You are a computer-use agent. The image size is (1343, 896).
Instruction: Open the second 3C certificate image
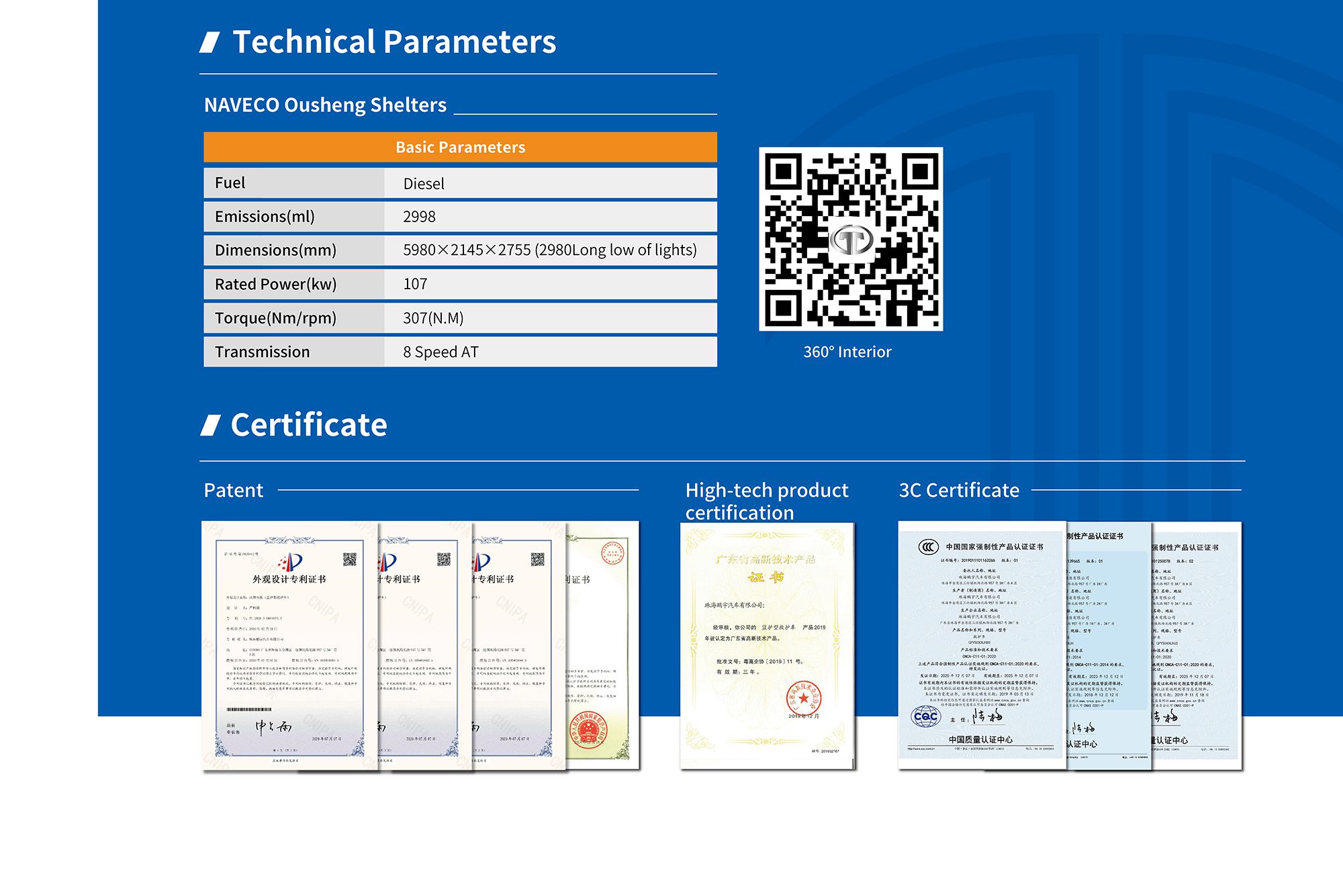[x=1109, y=646]
